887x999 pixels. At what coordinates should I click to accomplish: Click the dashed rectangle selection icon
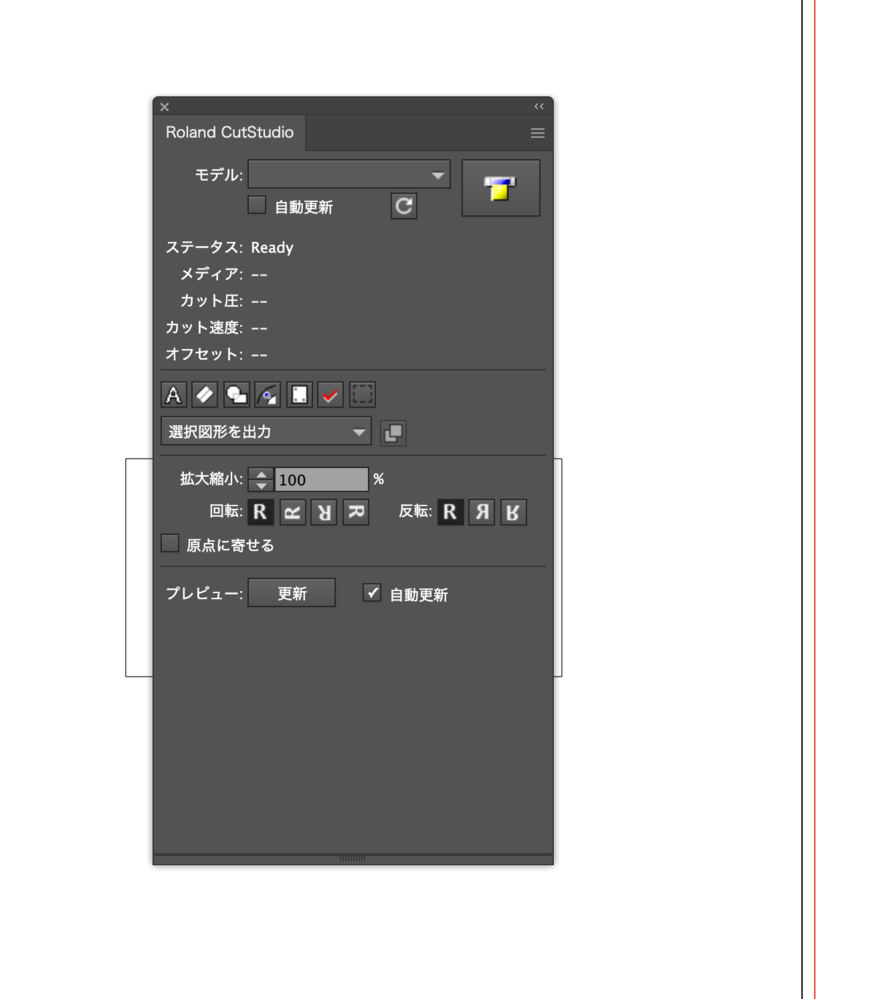362,395
